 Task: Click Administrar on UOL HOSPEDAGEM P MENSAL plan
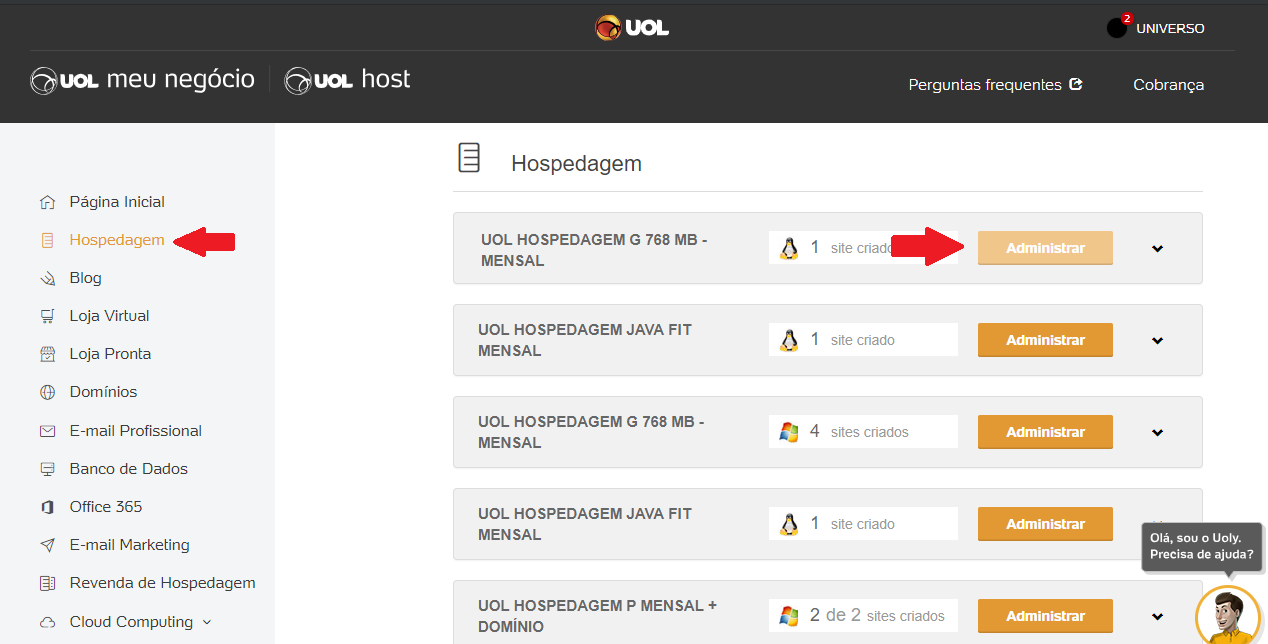click(x=1044, y=615)
